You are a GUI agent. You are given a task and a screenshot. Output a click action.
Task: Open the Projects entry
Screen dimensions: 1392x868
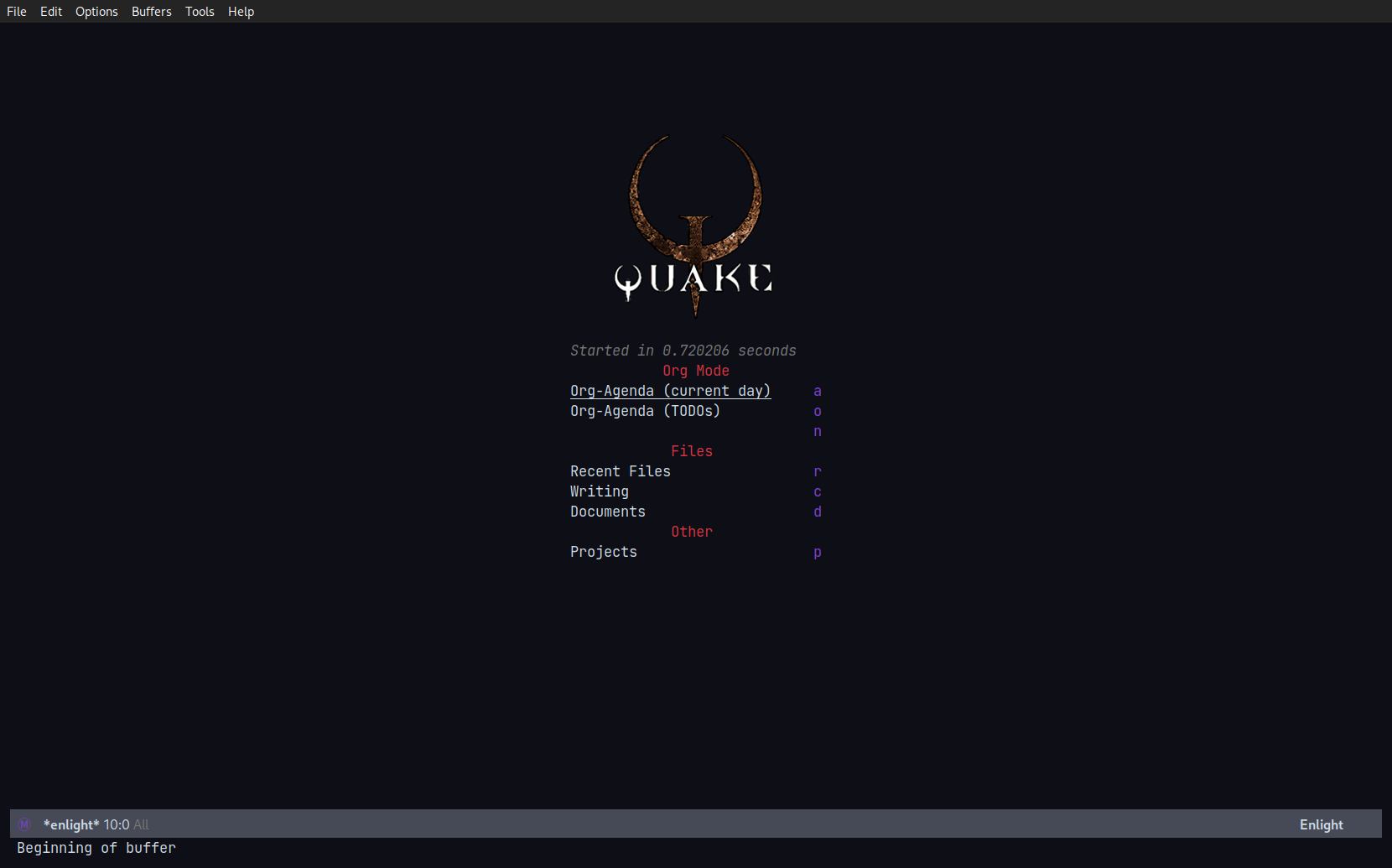point(604,552)
